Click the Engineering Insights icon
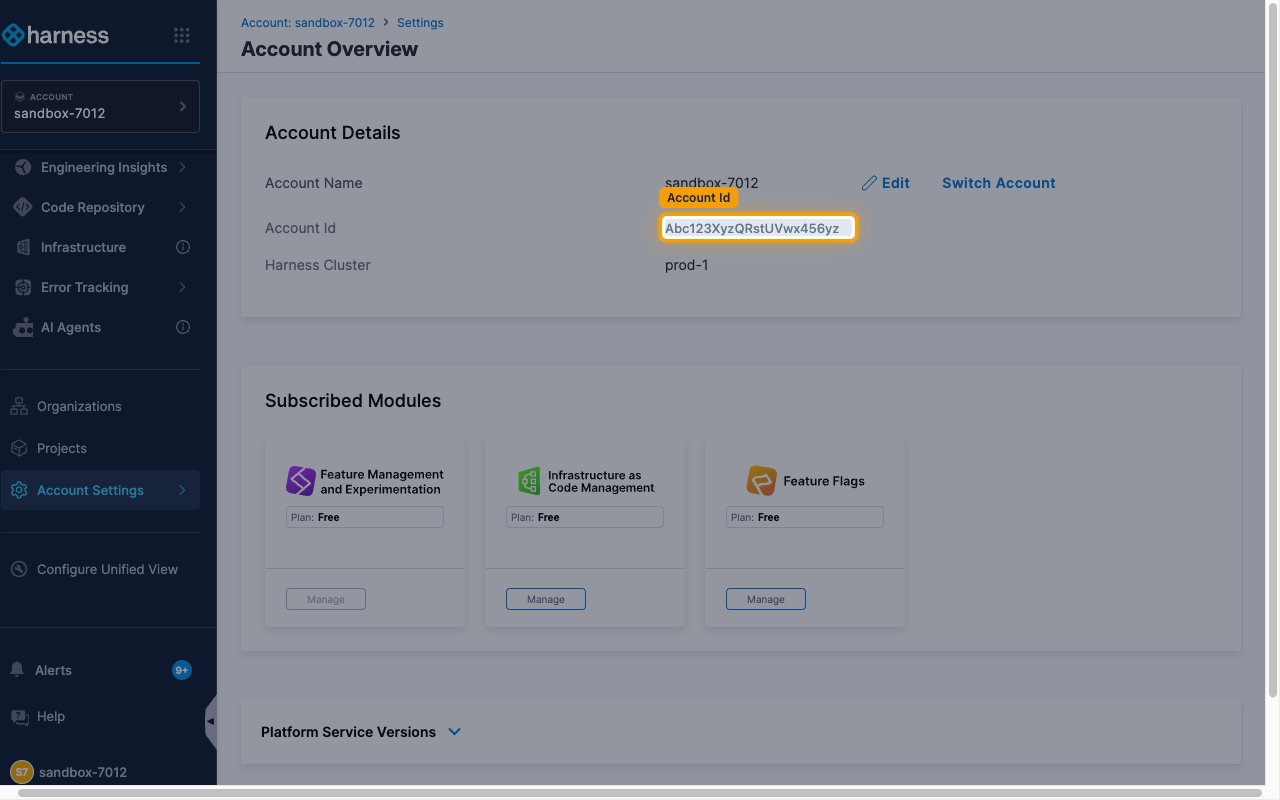Image resolution: width=1280 pixels, height=800 pixels. point(22,167)
